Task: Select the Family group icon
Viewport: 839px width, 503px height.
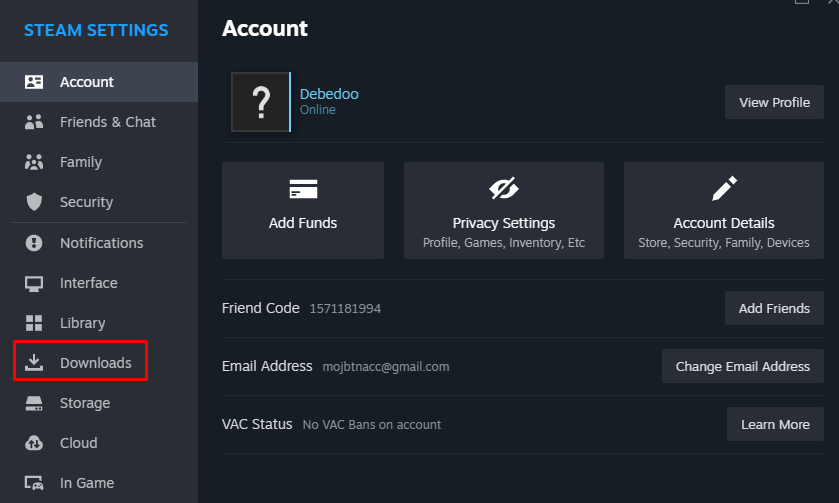Action: point(34,162)
